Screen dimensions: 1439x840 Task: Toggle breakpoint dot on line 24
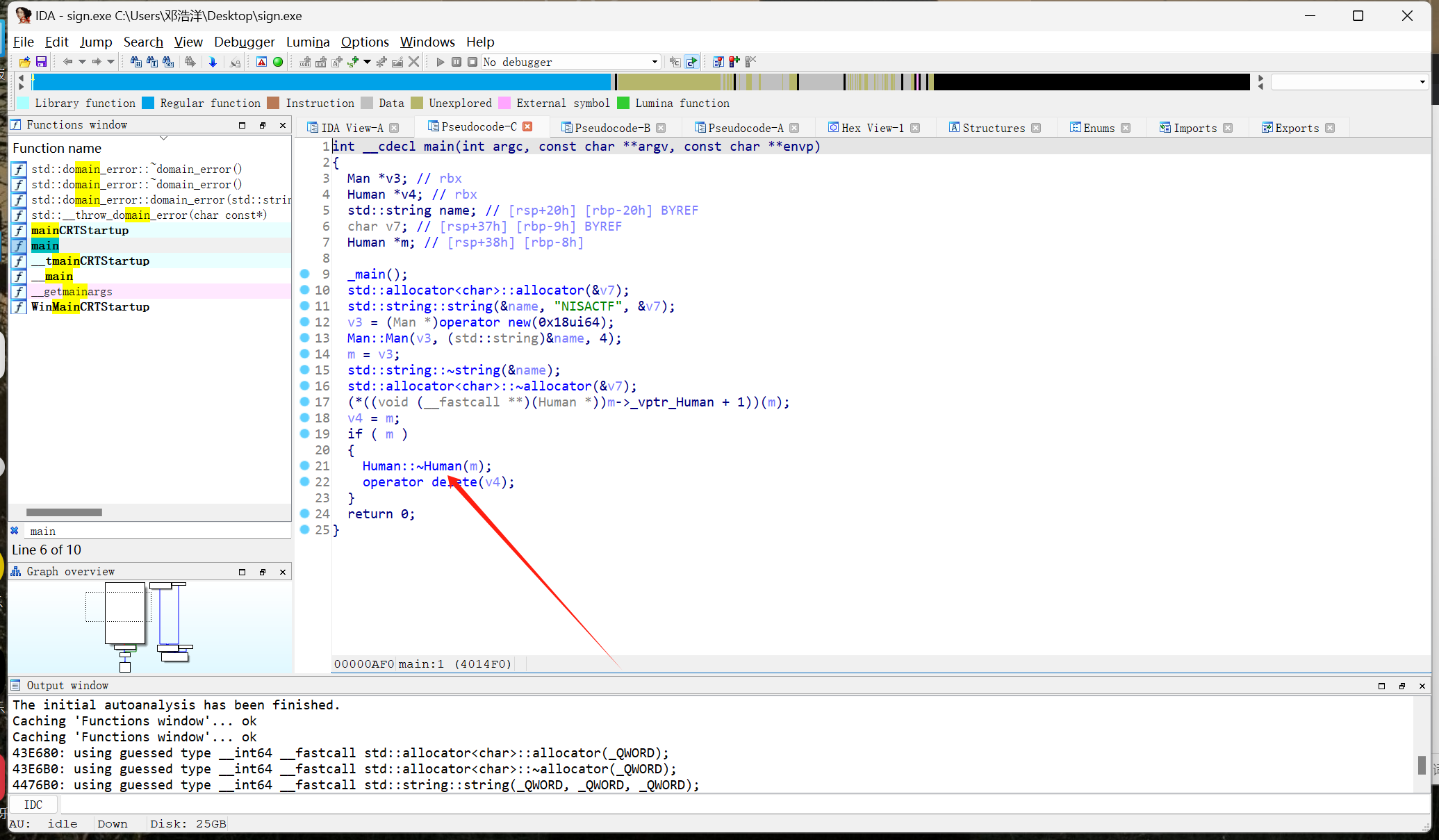304,513
